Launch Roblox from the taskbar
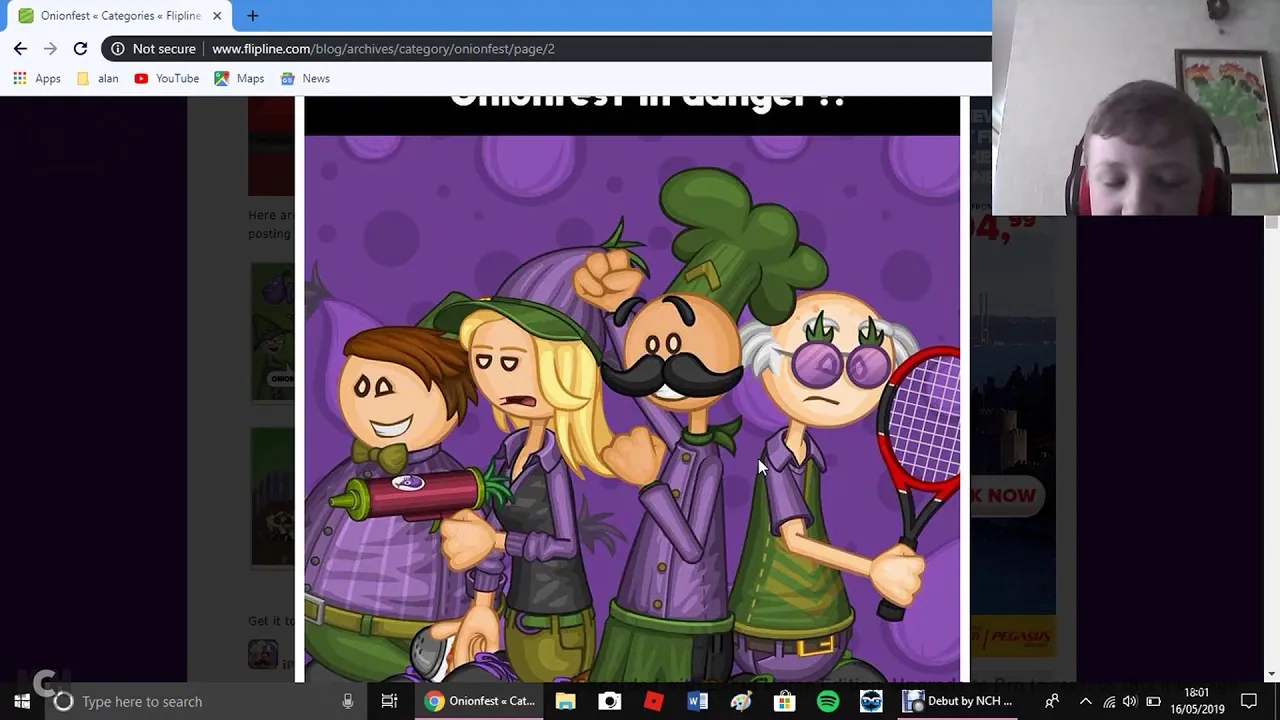Viewport: 1280px width, 720px height. (653, 701)
